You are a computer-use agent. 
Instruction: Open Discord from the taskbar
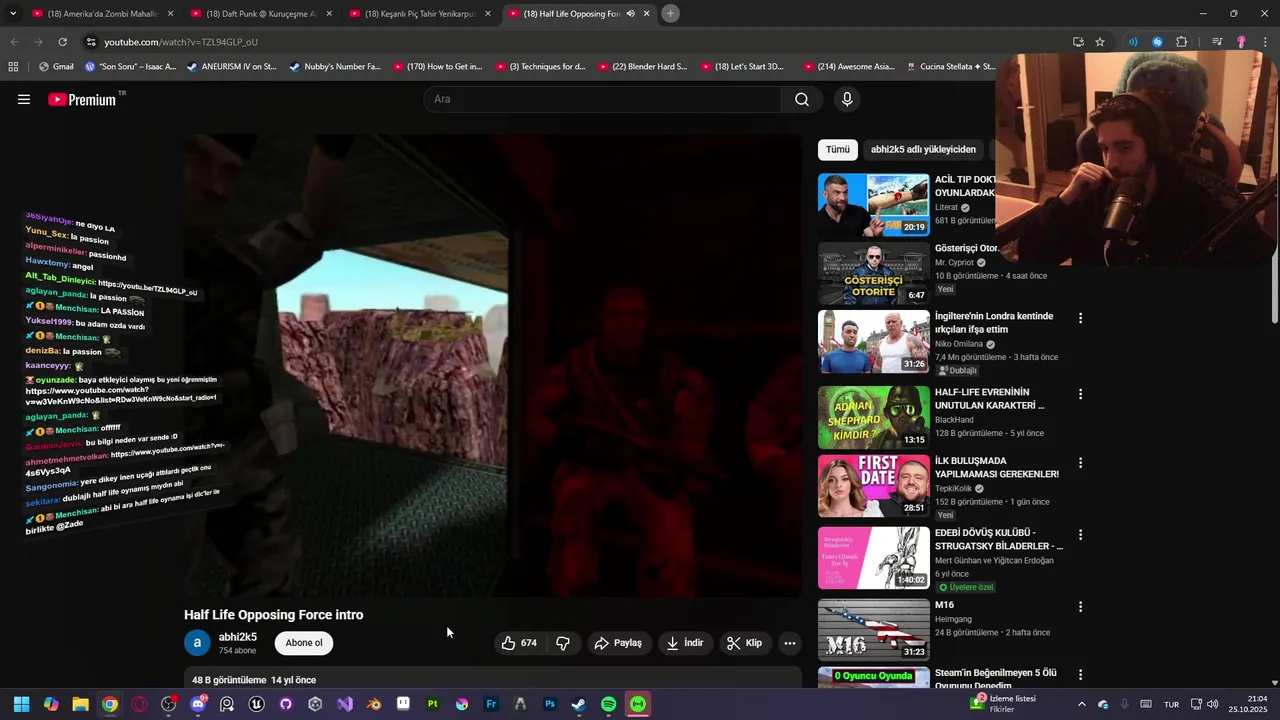point(198,704)
